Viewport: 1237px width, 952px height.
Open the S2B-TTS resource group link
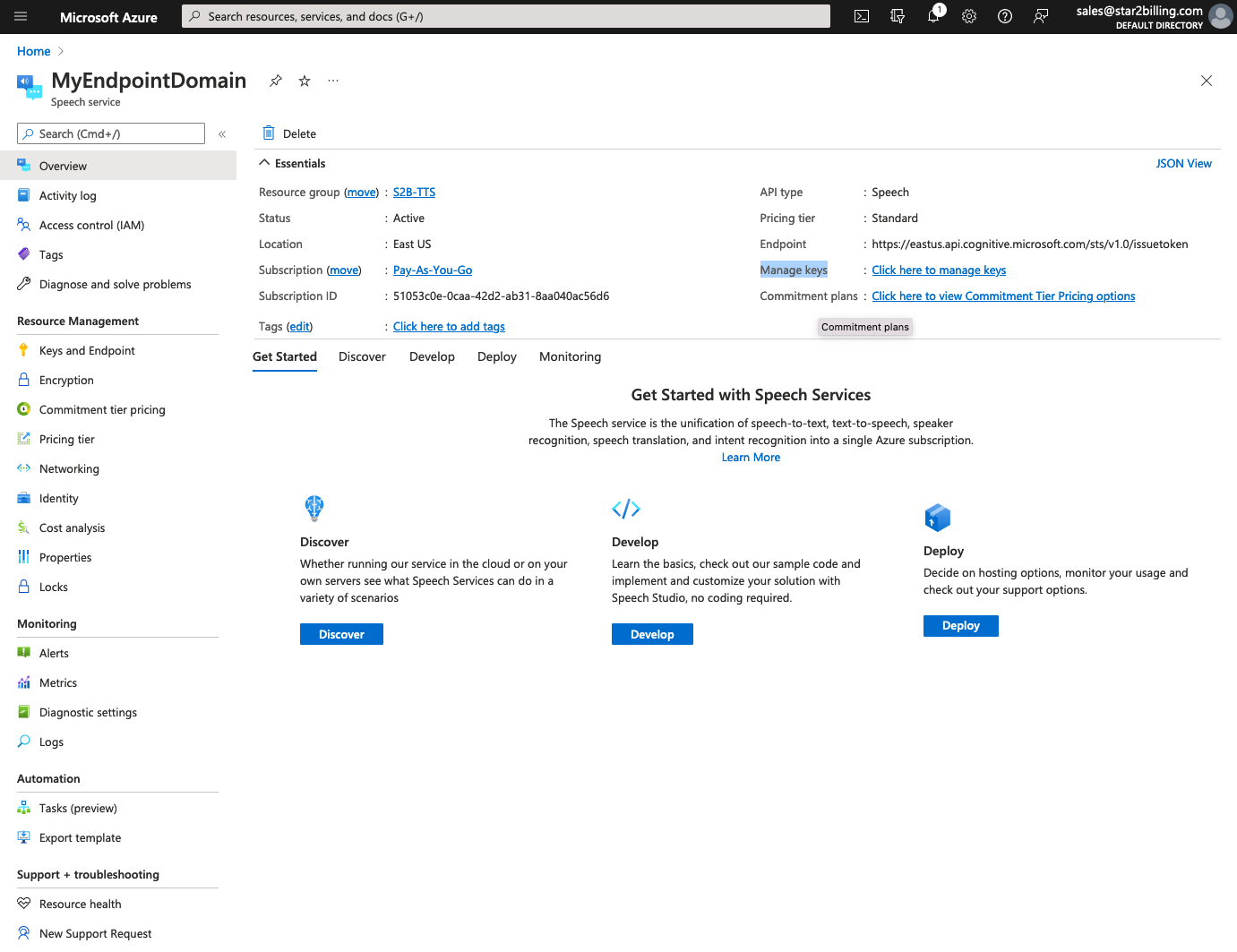414,192
